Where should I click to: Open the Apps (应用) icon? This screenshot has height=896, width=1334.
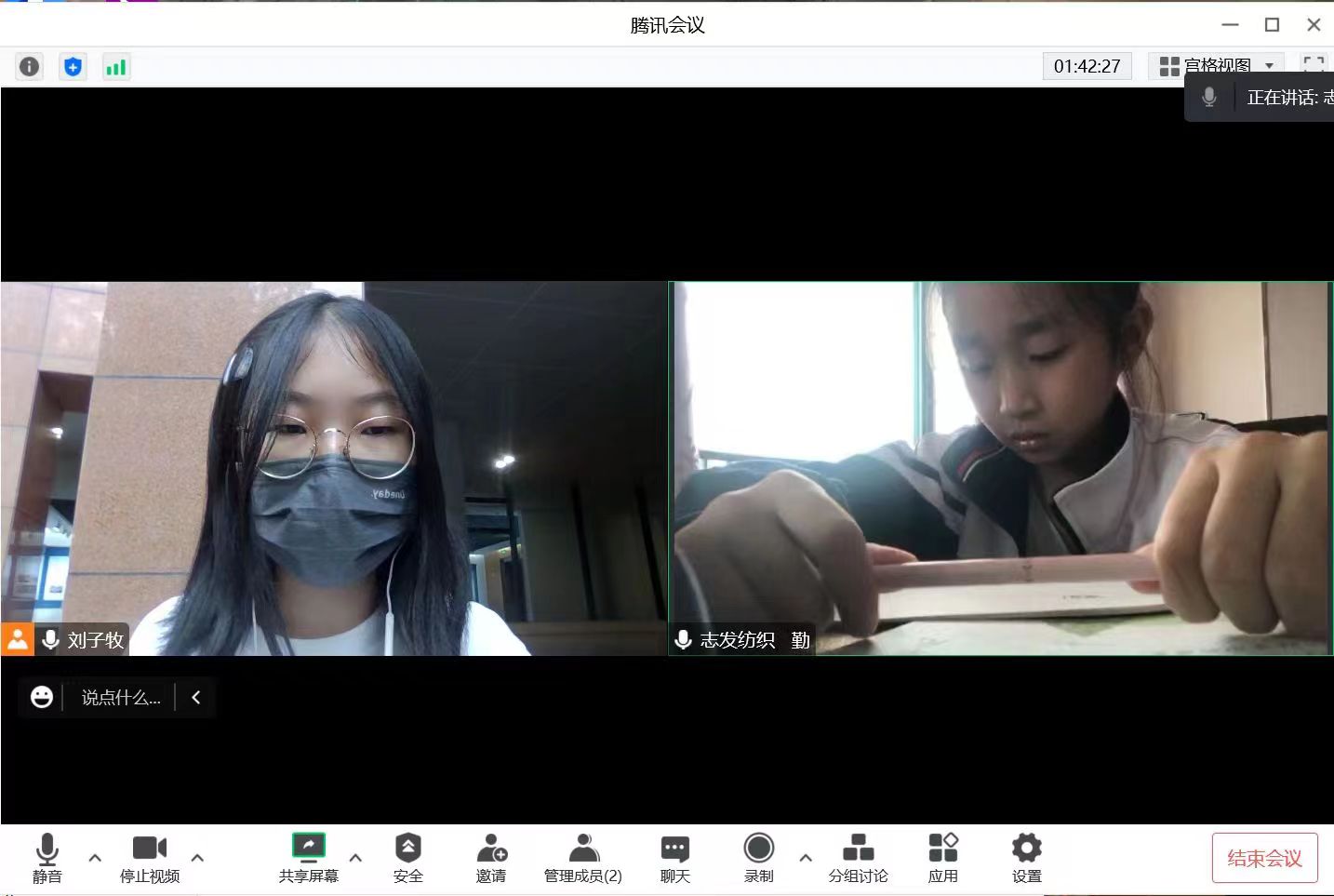[x=942, y=858]
